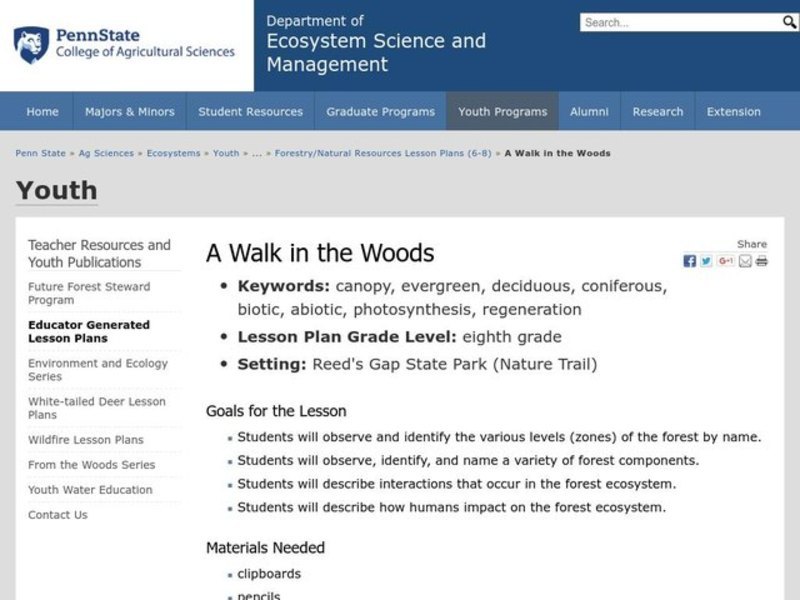Share via the Google+ icon
The width and height of the screenshot is (800, 600).
coord(724,262)
